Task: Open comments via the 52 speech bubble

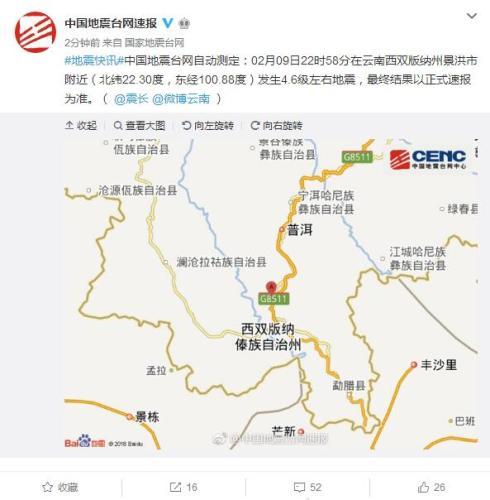Action: (x=307, y=487)
